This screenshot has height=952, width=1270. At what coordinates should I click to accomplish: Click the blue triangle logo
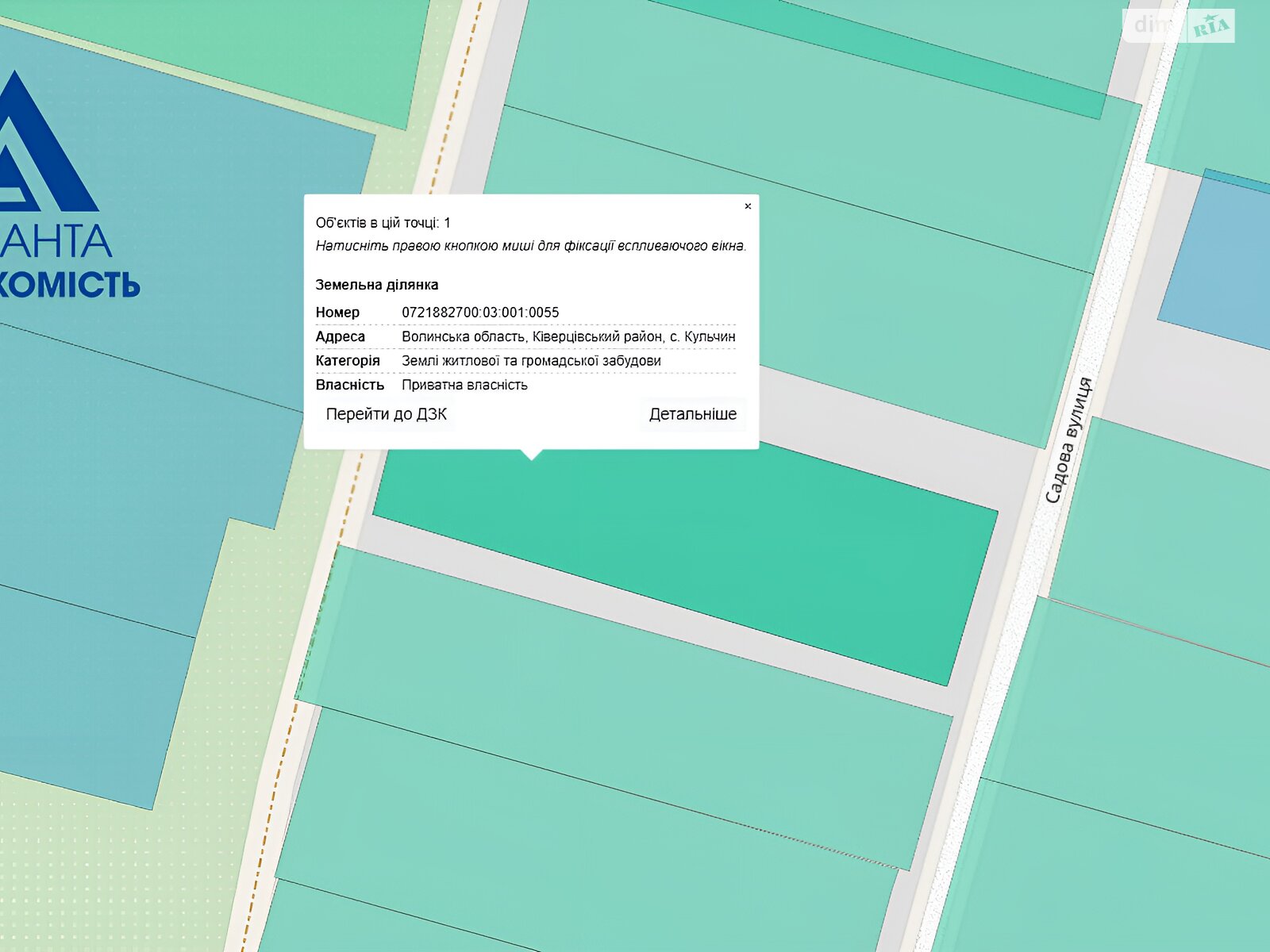pyautogui.click(x=40, y=151)
